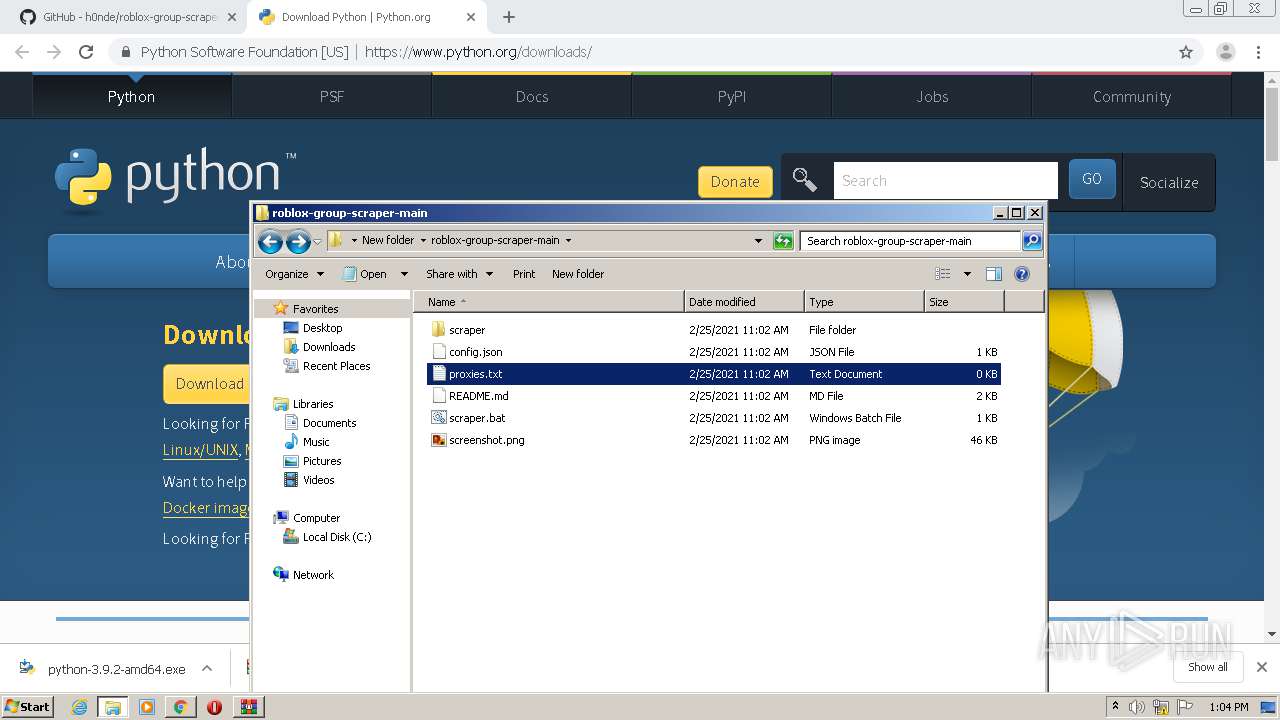The image size is (1280, 720).
Task: Select the scraper.bat file
Action: 714,418
